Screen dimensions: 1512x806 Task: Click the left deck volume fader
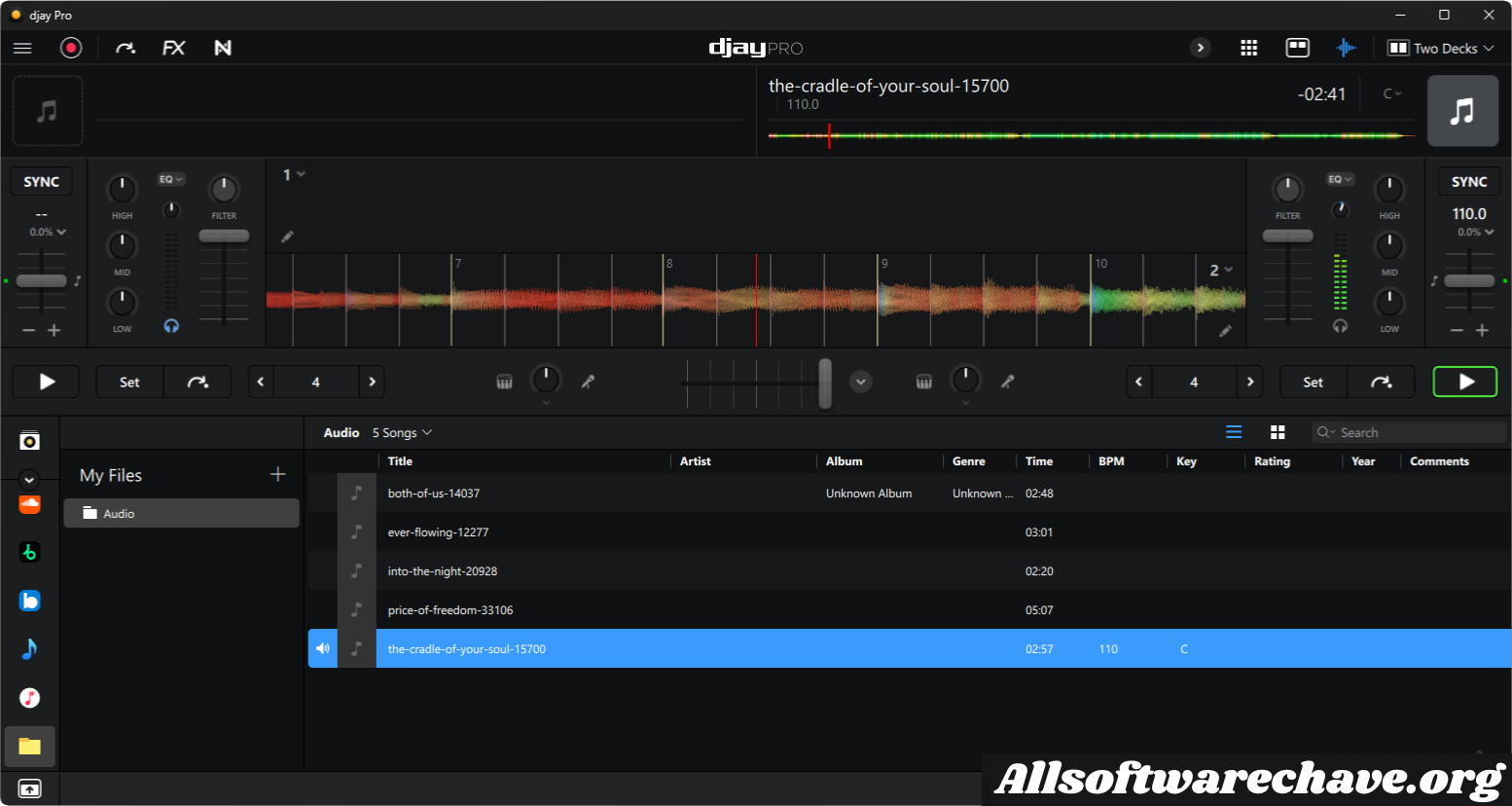(x=225, y=237)
